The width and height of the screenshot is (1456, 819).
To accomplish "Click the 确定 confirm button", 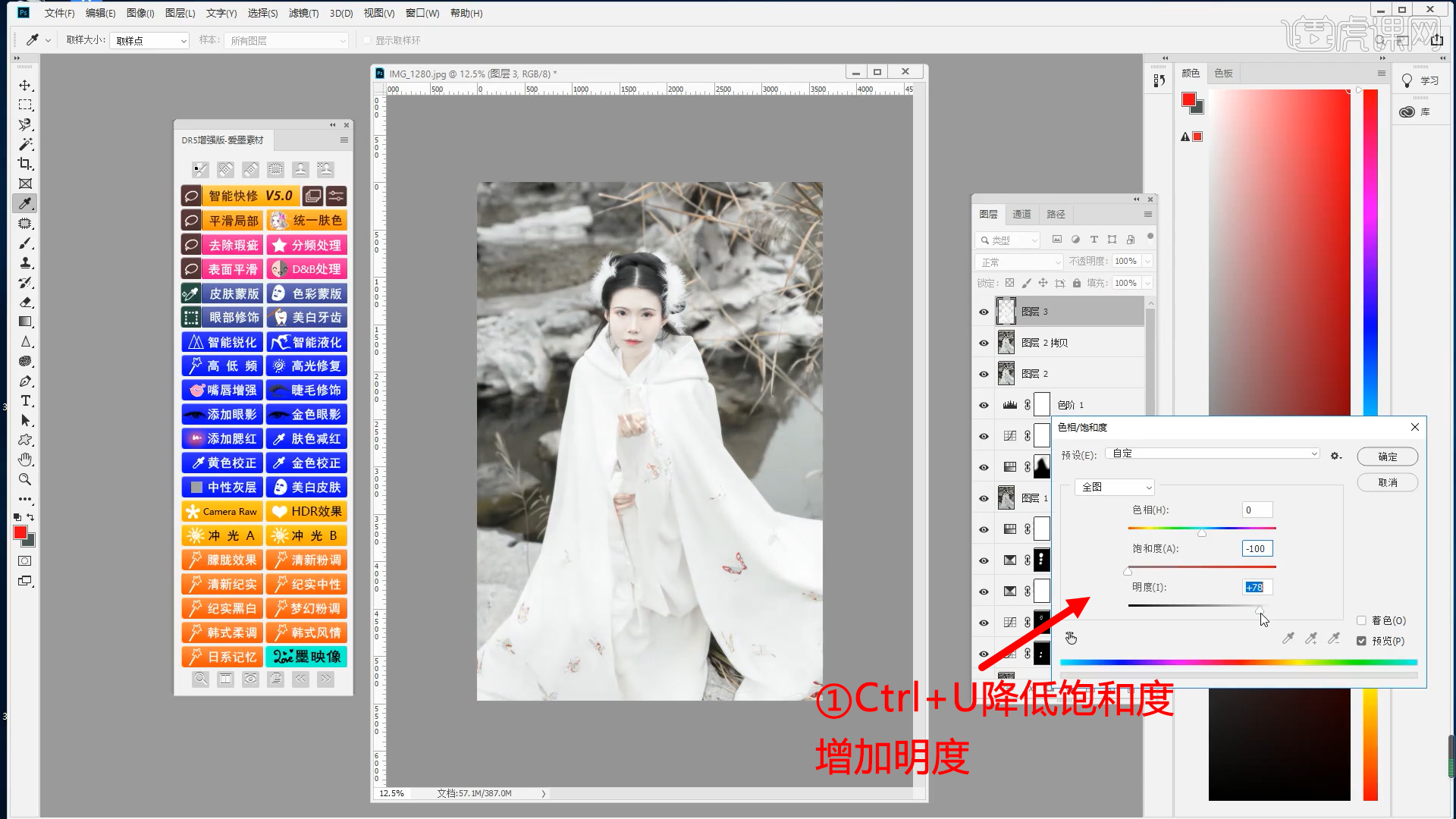I will (1387, 457).
